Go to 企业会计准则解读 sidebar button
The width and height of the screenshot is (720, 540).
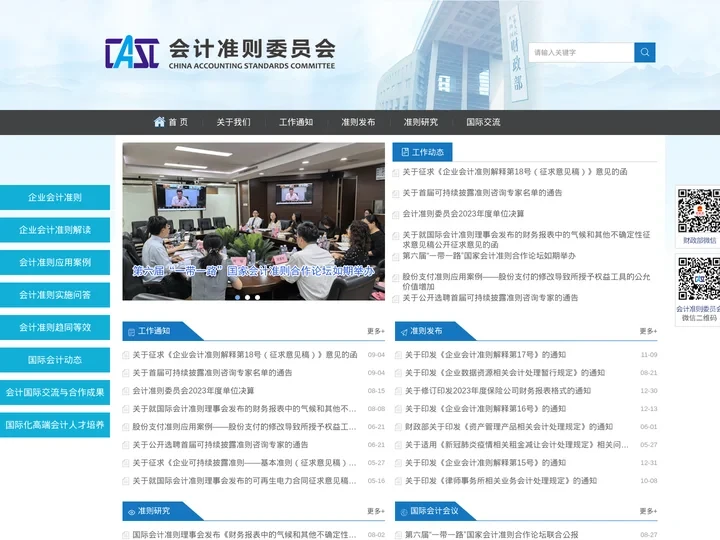pyautogui.click(x=55, y=230)
